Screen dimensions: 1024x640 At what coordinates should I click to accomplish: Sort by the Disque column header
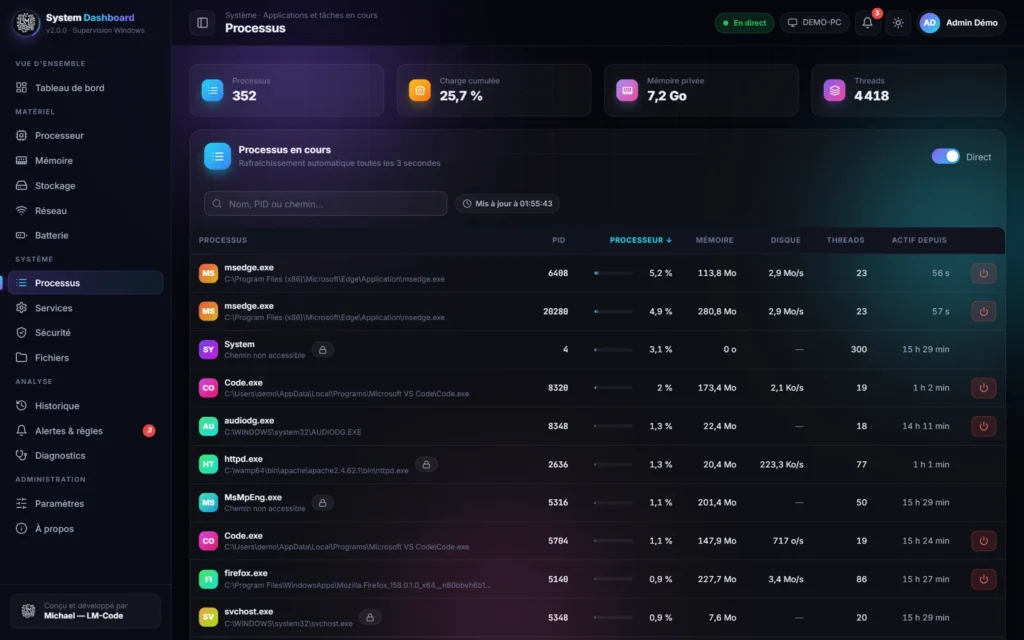[x=785, y=240]
